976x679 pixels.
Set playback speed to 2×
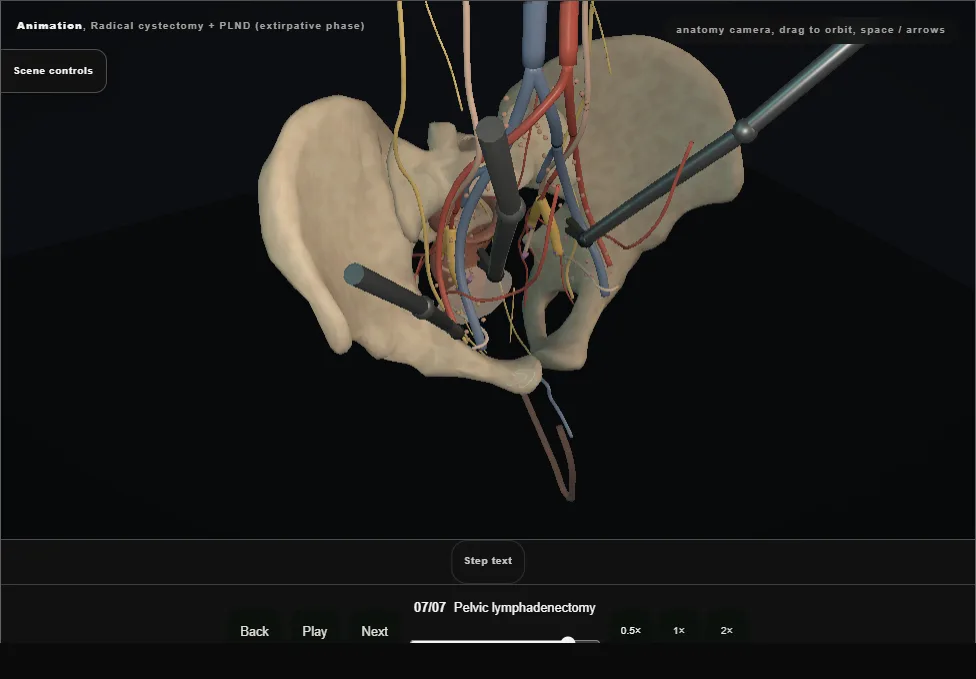pyautogui.click(x=726, y=630)
